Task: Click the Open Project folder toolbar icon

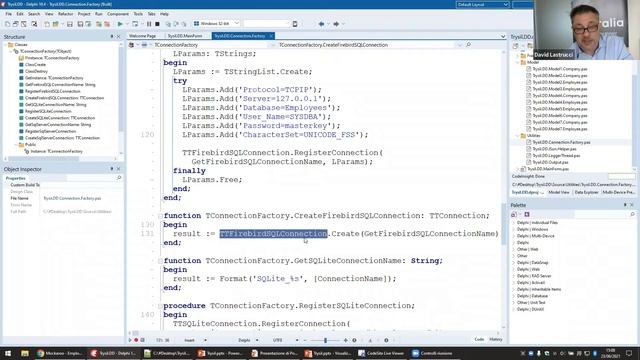Action: point(56,24)
